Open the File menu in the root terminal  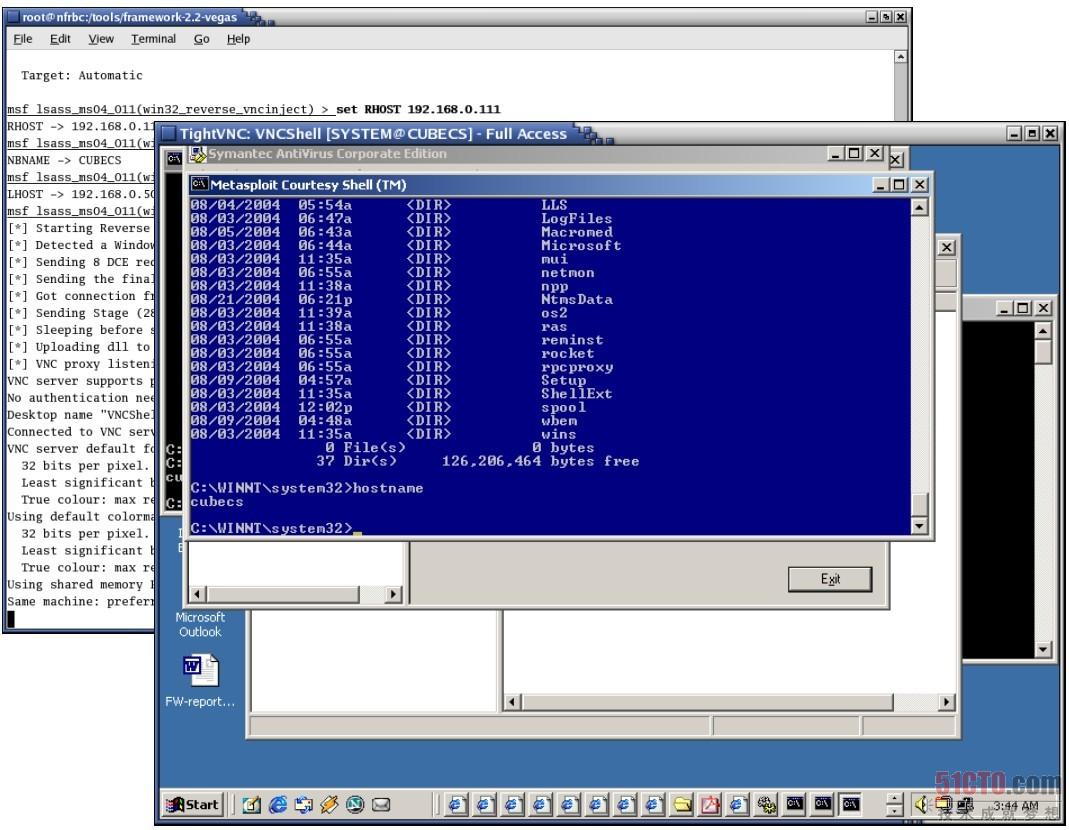[22, 39]
